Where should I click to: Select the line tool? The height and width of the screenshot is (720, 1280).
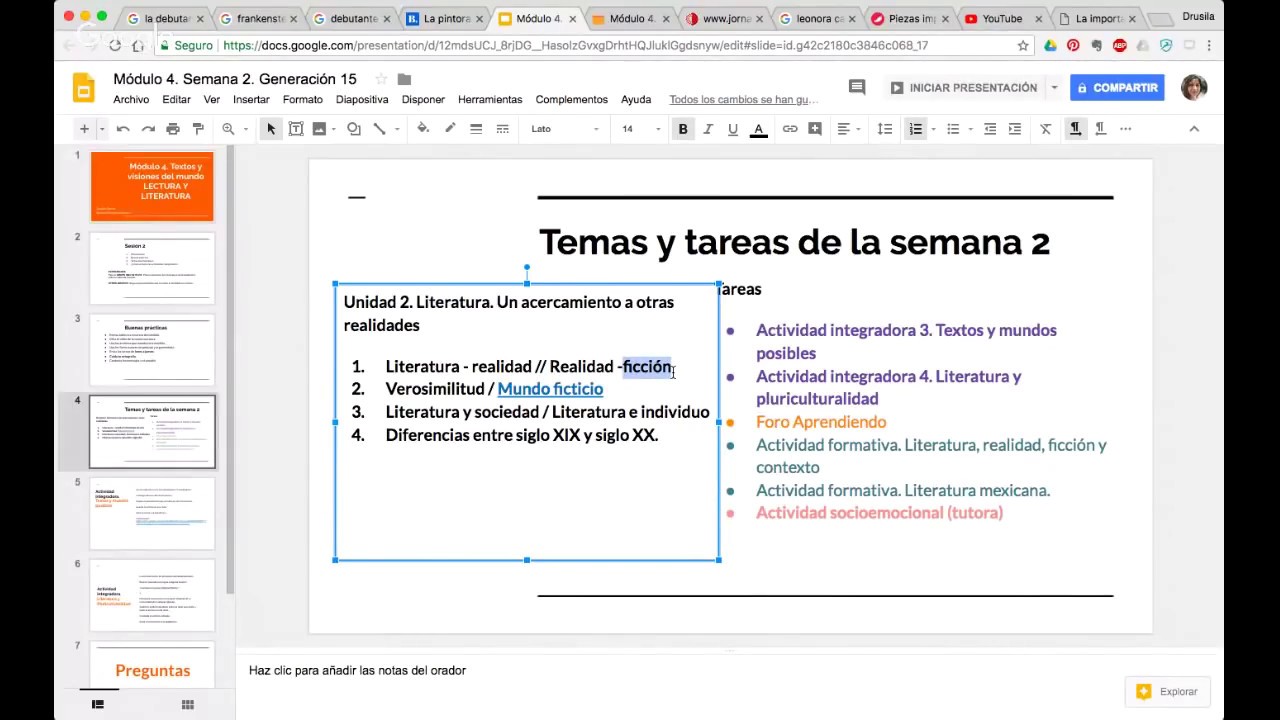(x=379, y=129)
